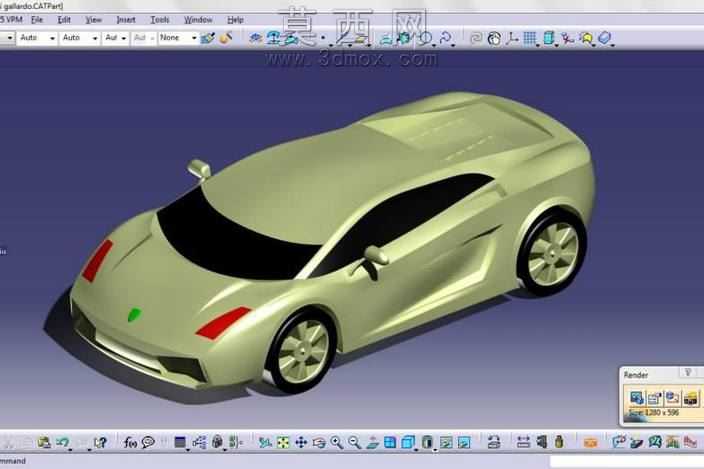Select the Rotate view icon

point(319,443)
